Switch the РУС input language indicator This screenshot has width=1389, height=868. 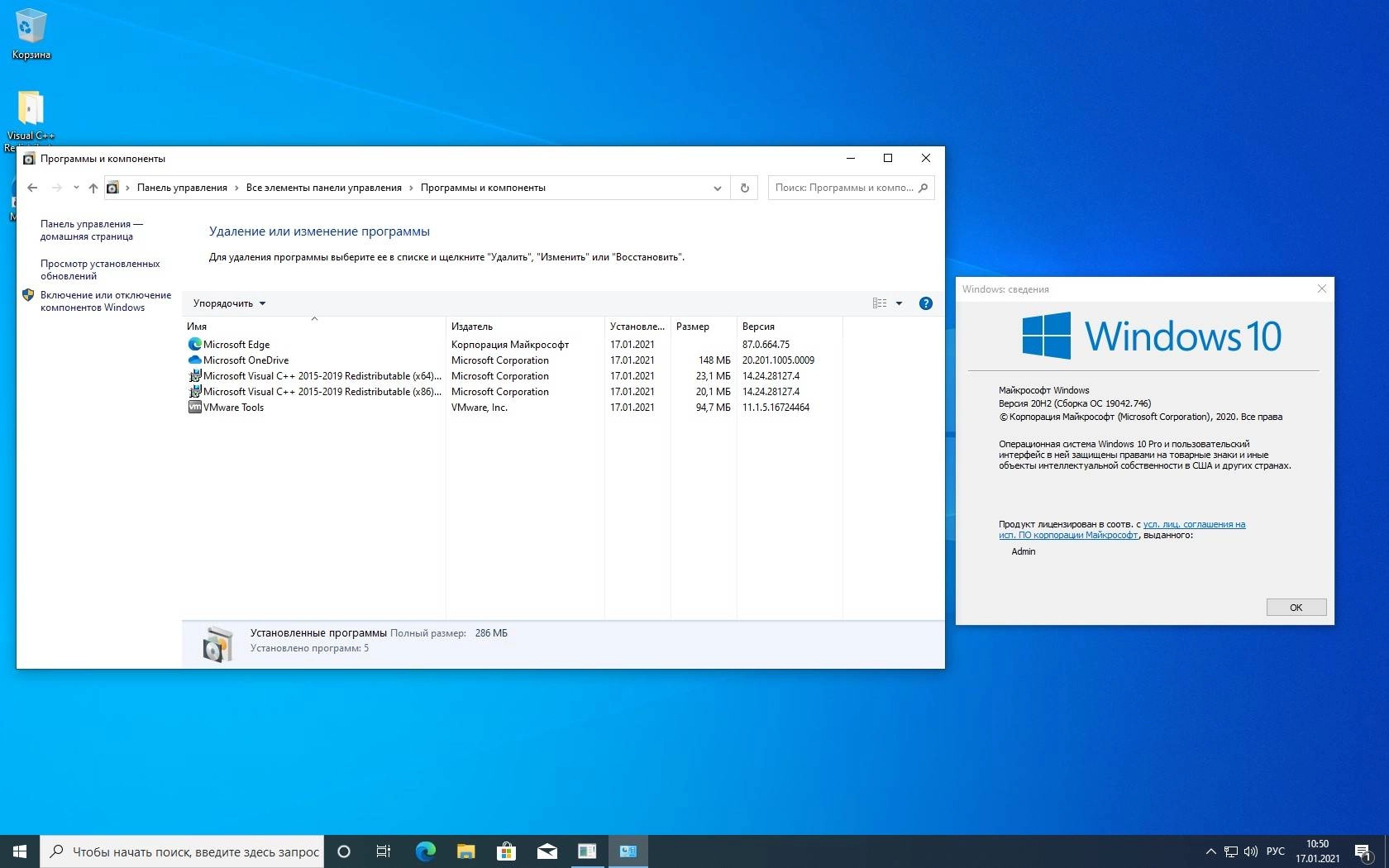click(1276, 851)
